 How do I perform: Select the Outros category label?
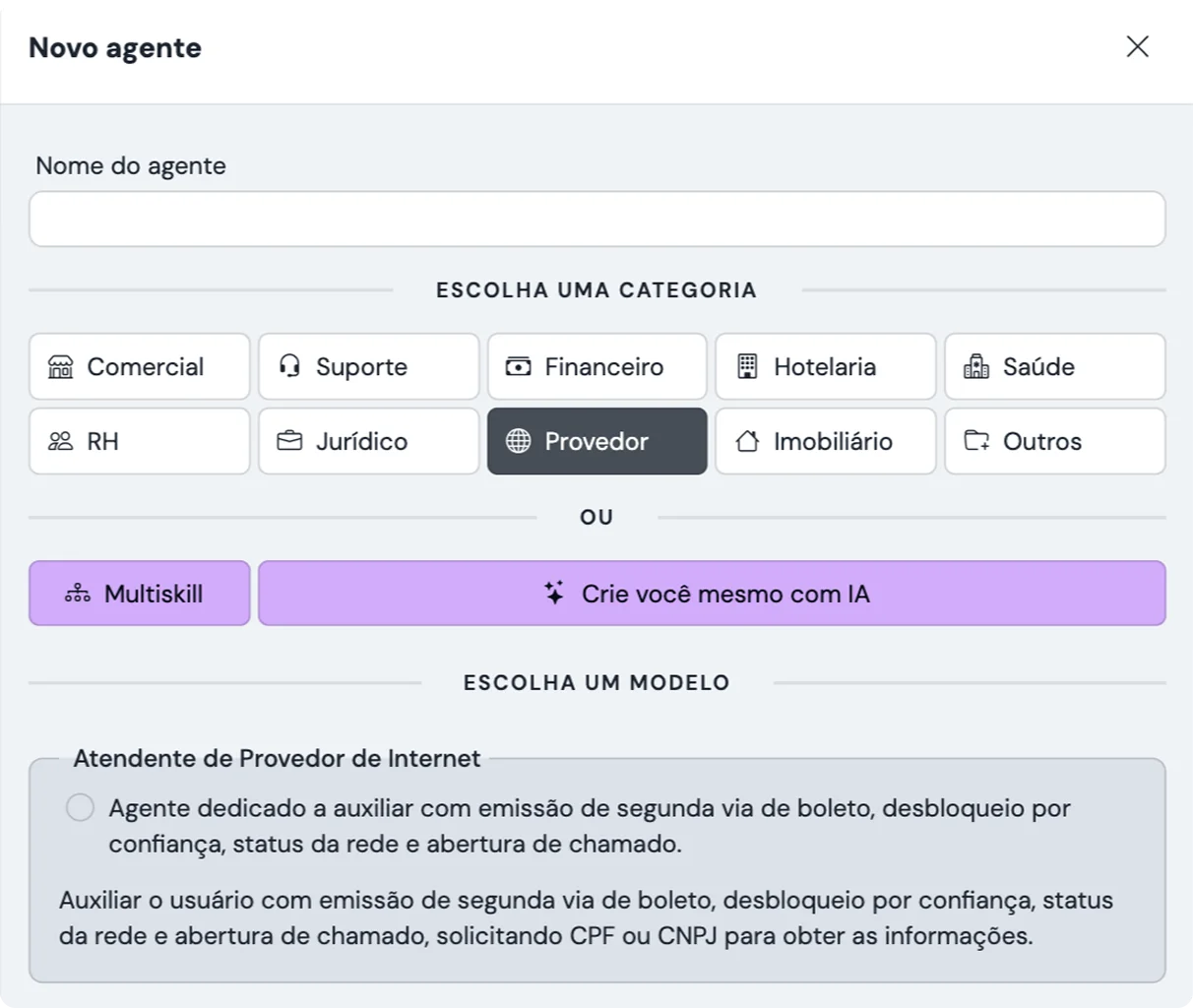click(1041, 441)
